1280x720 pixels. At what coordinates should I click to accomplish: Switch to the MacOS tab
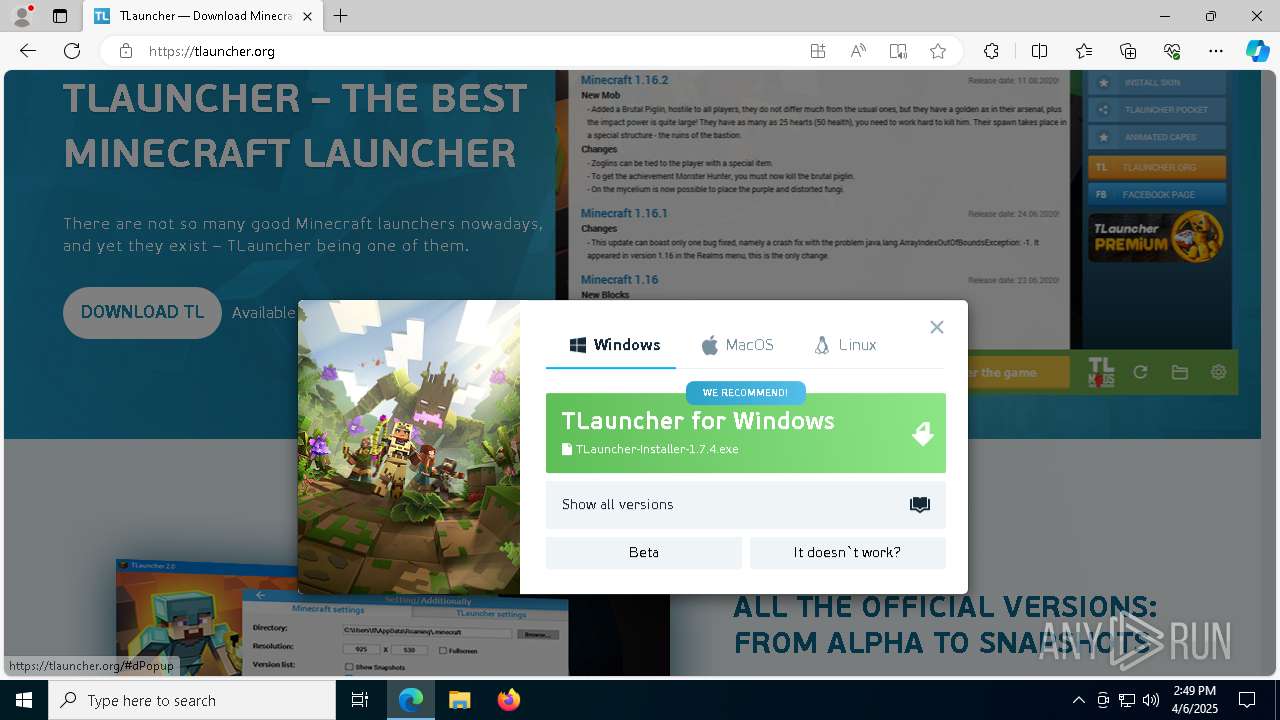pyautogui.click(x=737, y=345)
